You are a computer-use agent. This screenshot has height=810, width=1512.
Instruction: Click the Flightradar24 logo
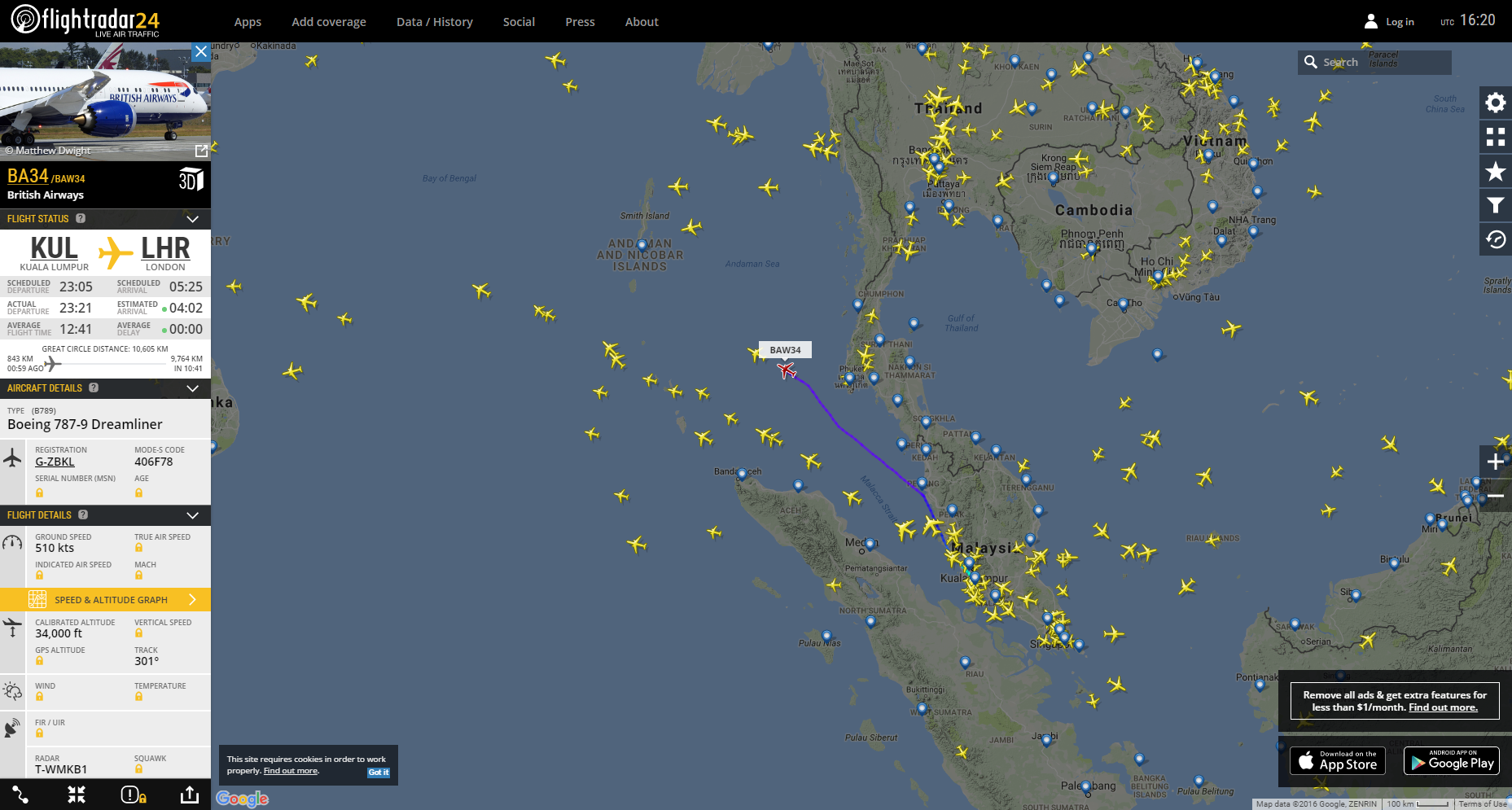pos(85,20)
